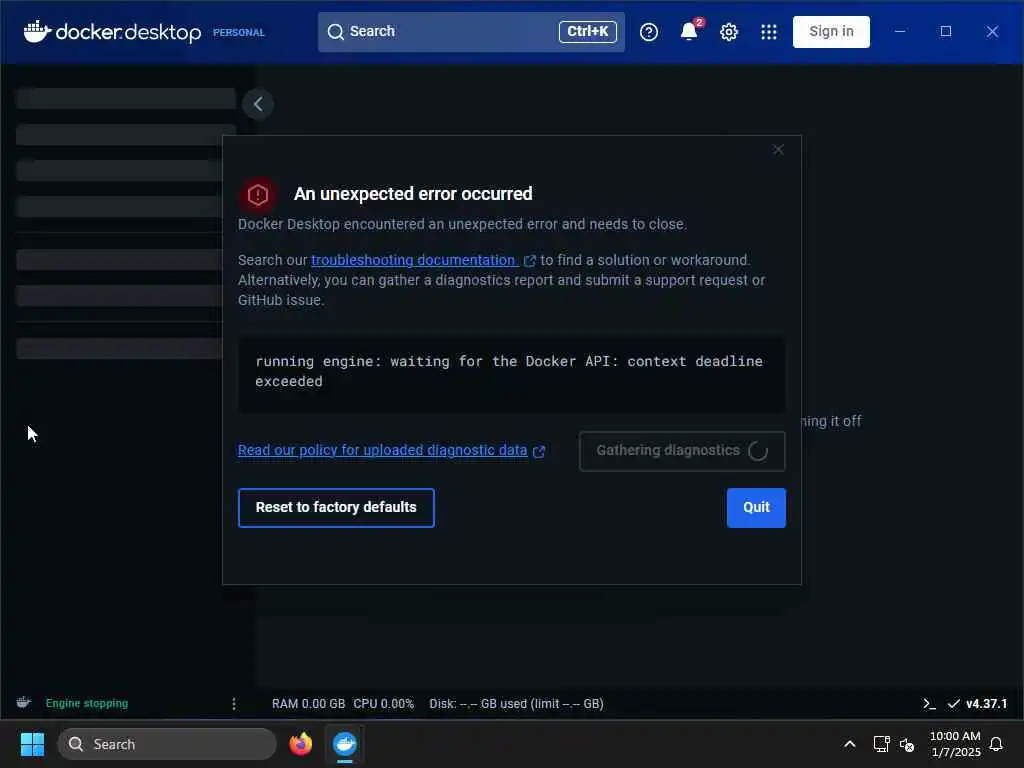Click the Docker Desktop whale logo
Screen dimensions: 1024x768
coord(37,31)
